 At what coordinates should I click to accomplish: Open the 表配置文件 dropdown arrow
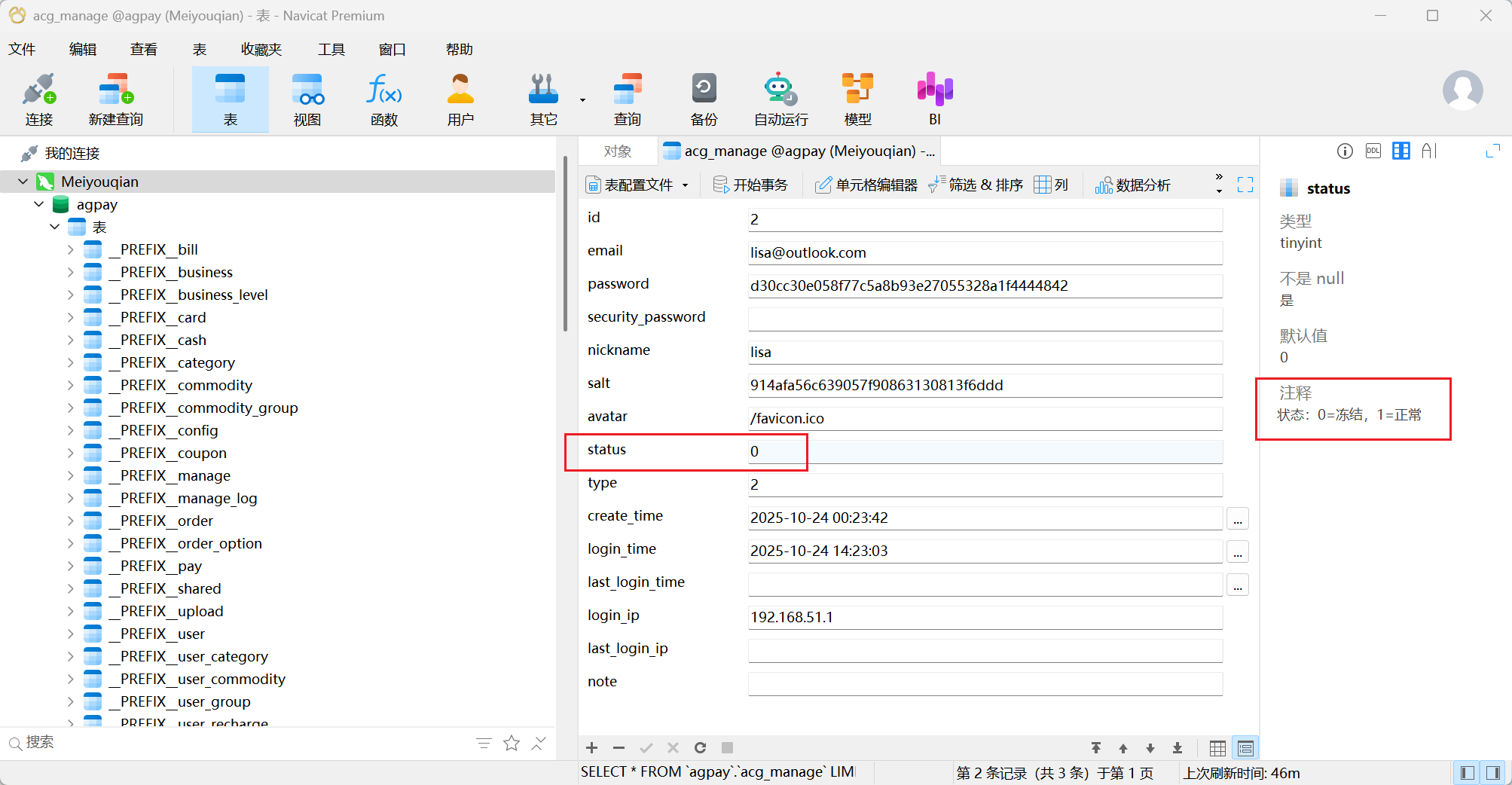click(x=686, y=185)
